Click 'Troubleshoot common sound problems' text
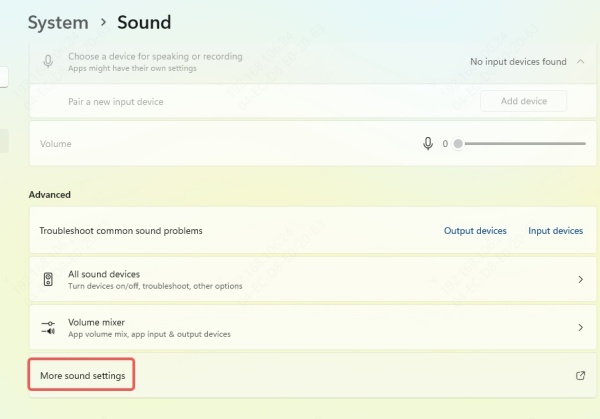 (121, 231)
